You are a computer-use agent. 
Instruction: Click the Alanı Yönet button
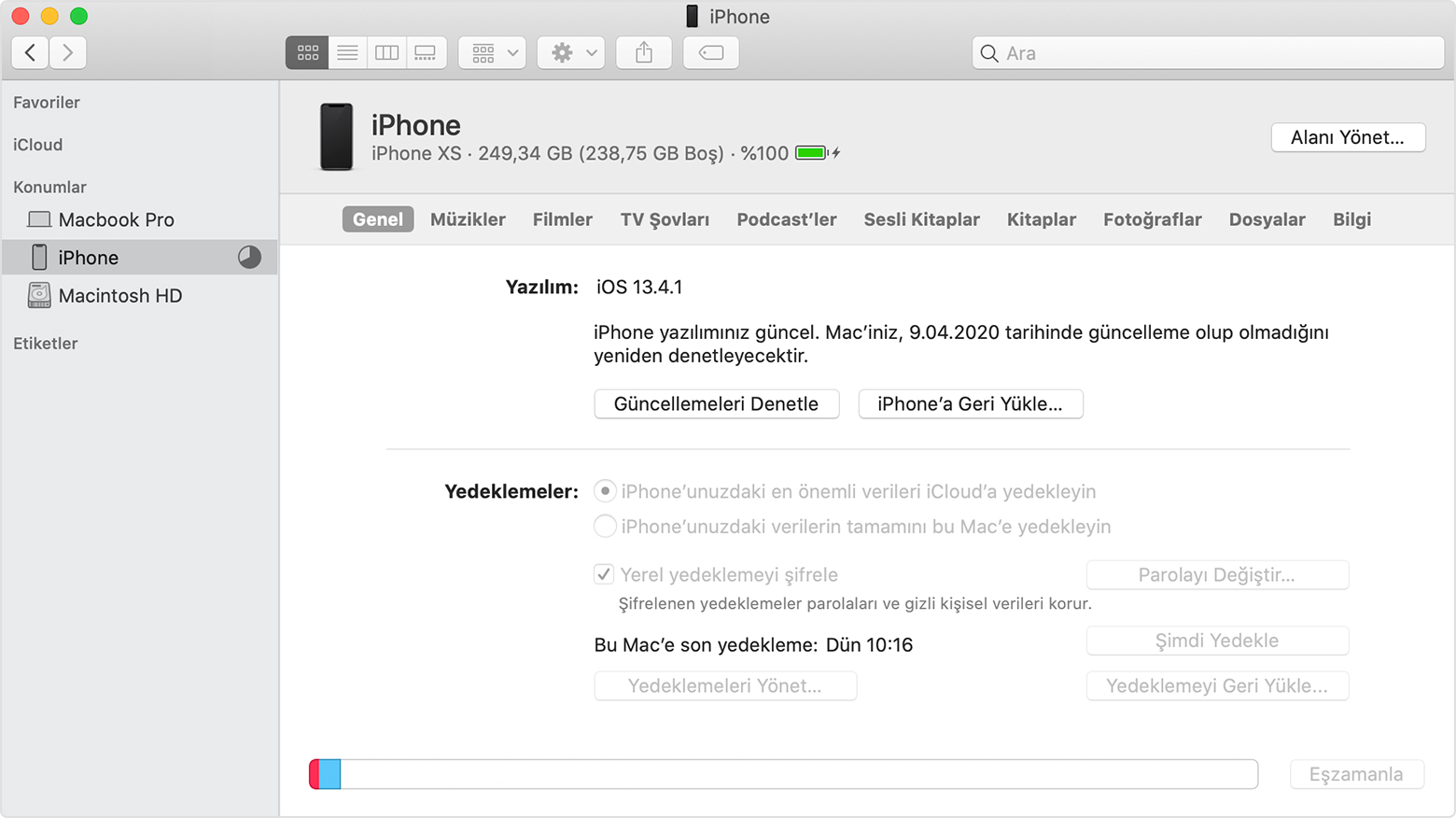point(1347,137)
